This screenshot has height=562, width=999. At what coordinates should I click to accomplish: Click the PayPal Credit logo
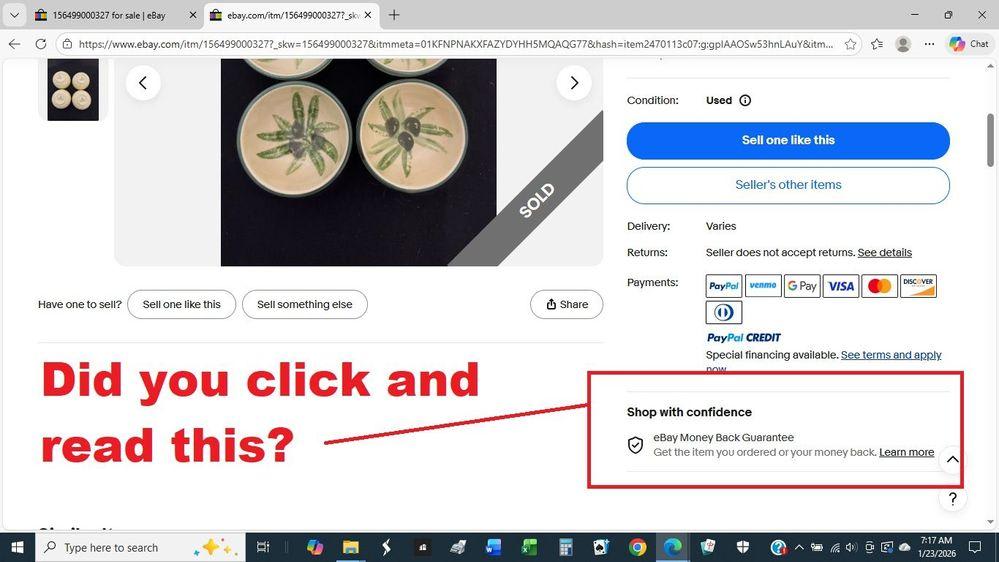point(743,338)
